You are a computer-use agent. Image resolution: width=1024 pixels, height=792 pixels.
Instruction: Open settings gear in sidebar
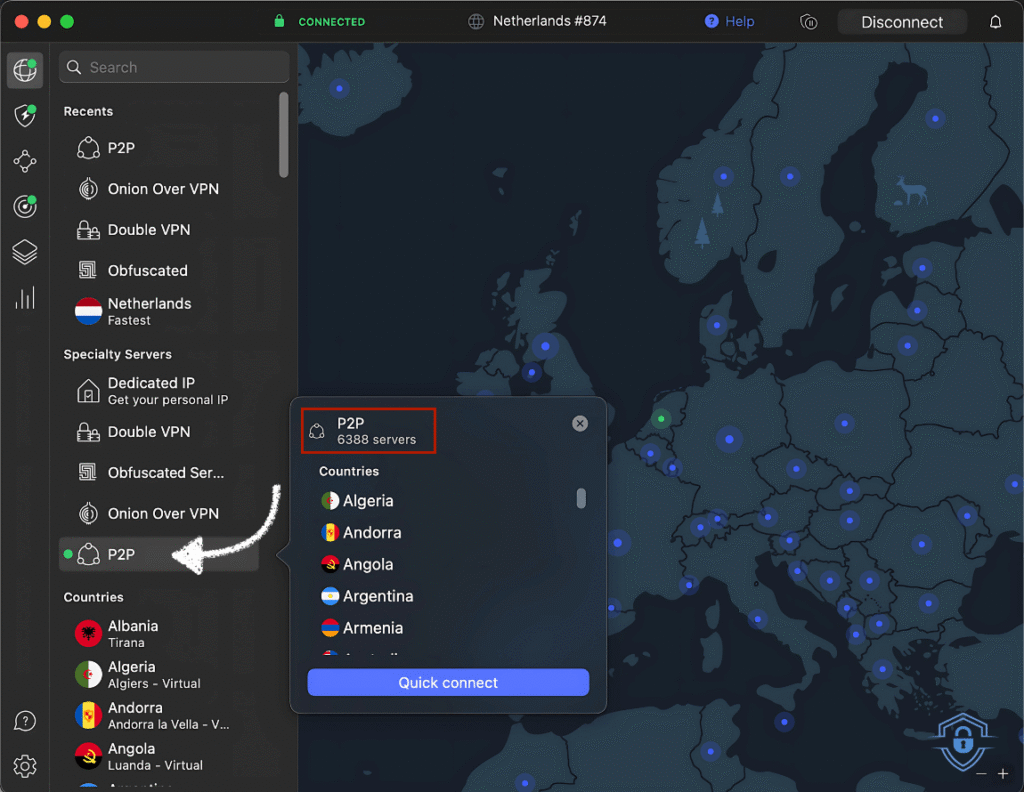click(x=25, y=766)
